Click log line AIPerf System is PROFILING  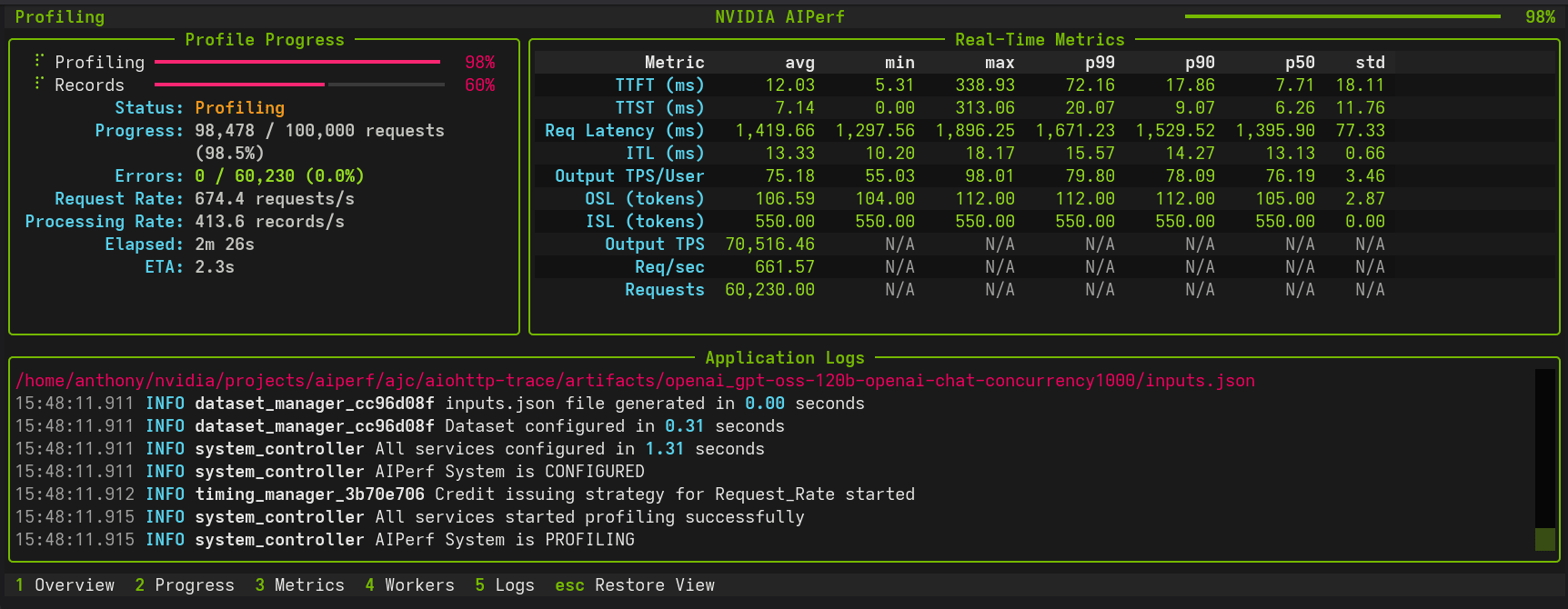(325, 540)
